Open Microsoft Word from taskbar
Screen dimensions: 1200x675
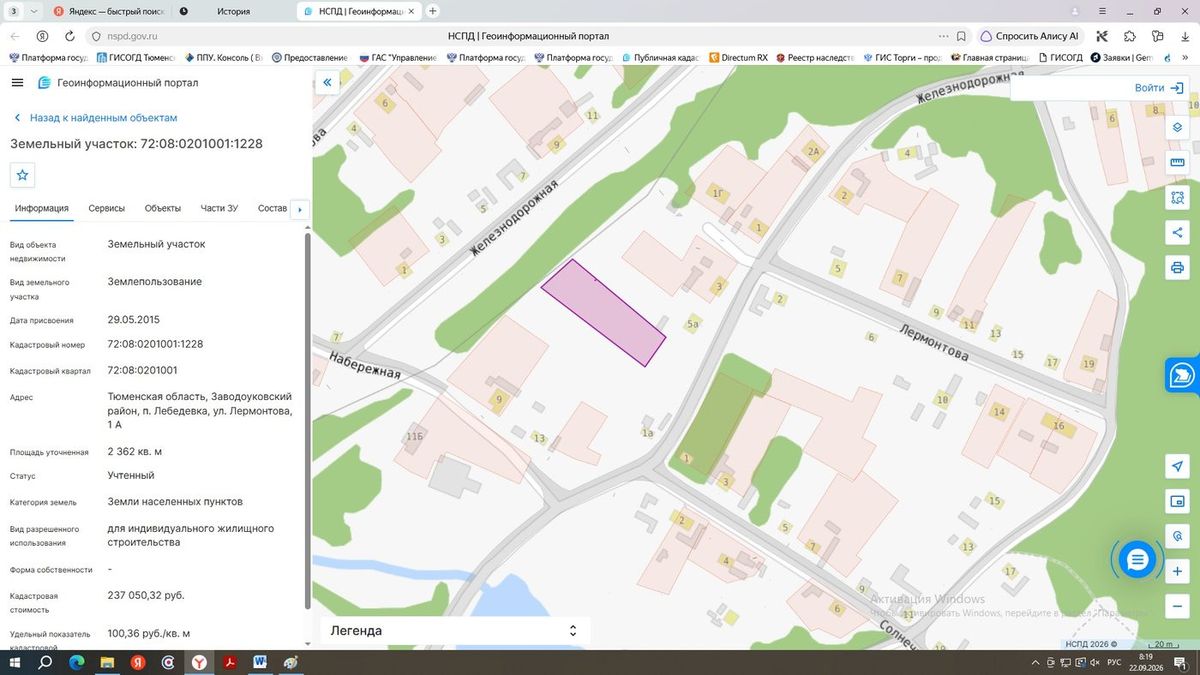tap(260, 662)
